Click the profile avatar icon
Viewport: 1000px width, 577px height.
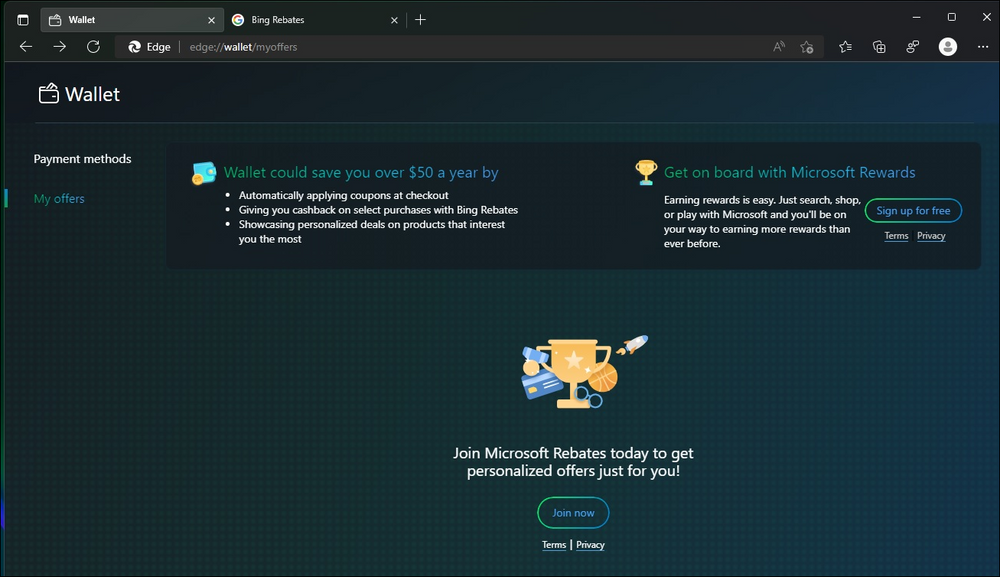click(947, 46)
